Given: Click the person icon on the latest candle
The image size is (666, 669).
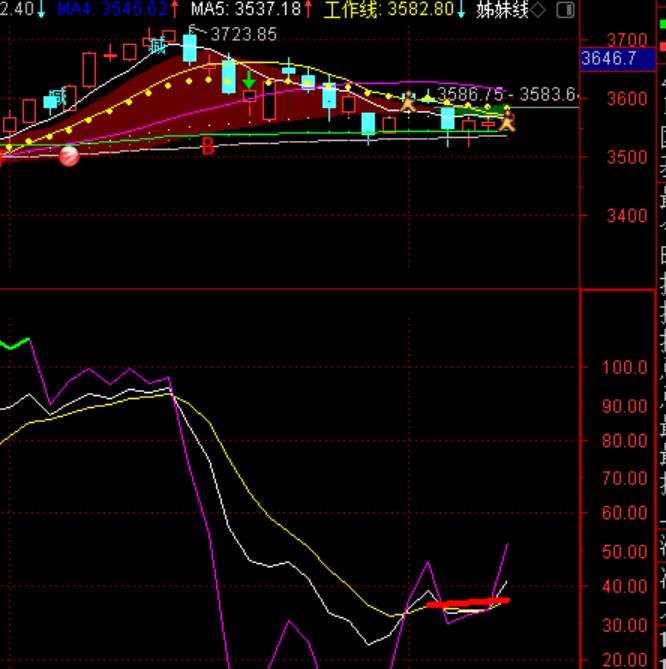Looking at the screenshot, I should pos(507,121).
